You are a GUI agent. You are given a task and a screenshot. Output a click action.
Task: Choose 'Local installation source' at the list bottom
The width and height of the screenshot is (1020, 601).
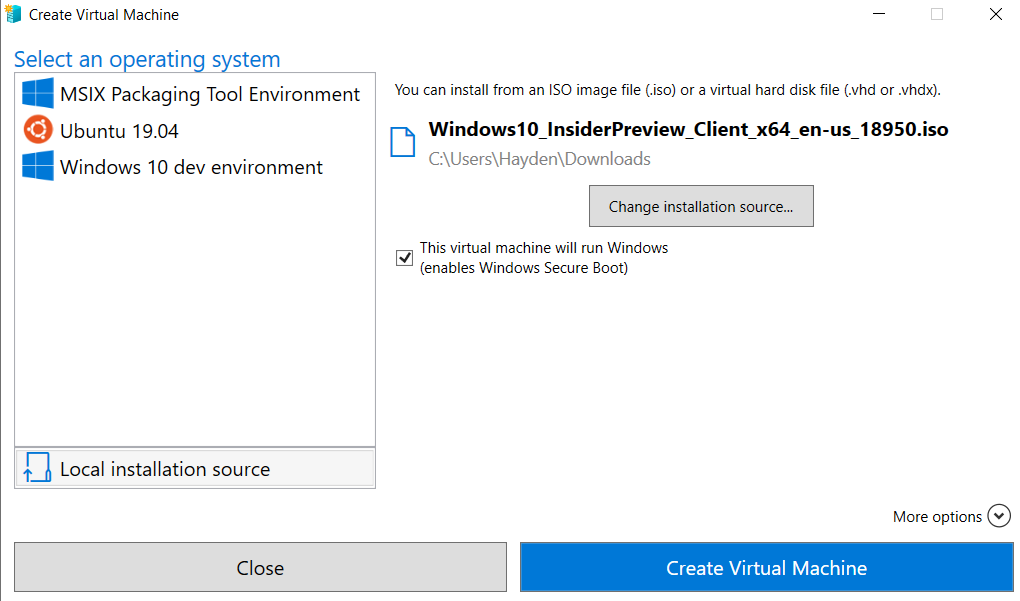pyautogui.click(x=165, y=468)
